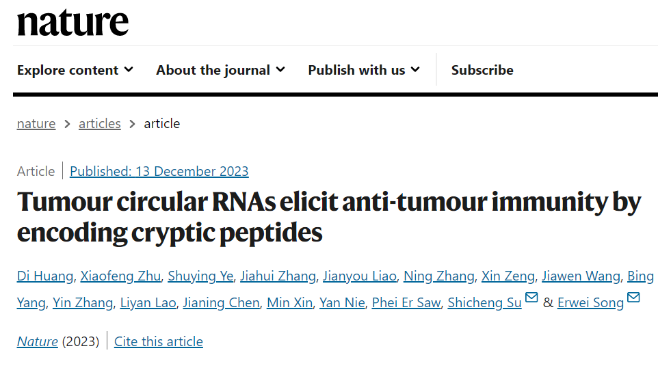
Task: Click the article title heading
Action: 329,217
